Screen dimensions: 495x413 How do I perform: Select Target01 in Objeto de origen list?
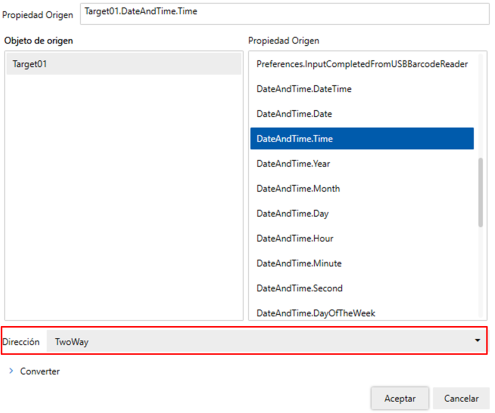124,64
